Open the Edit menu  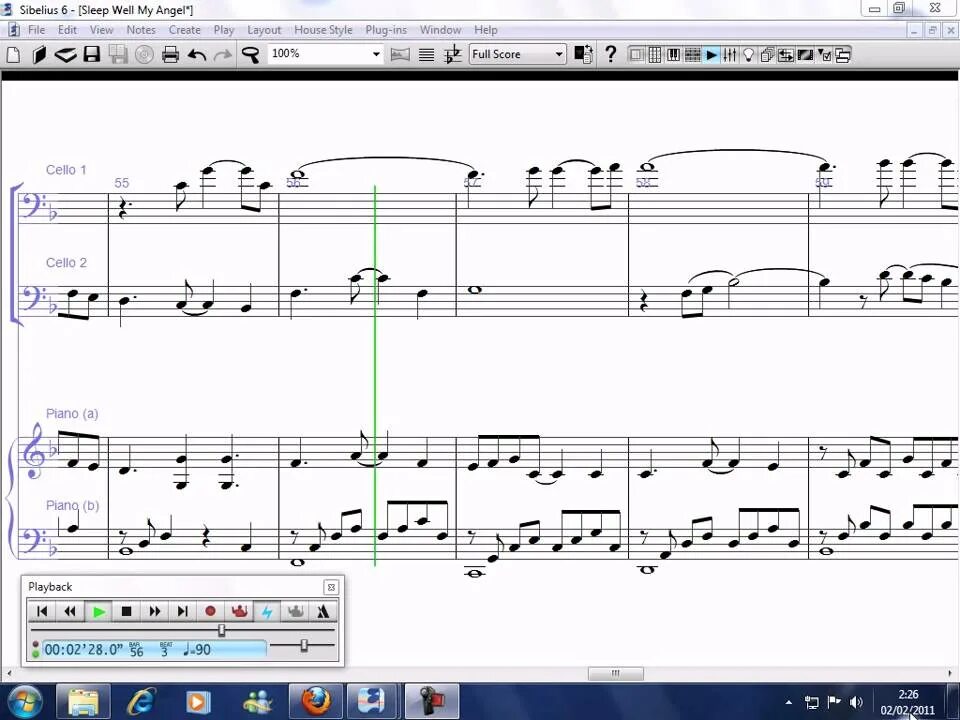(x=67, y=30)
